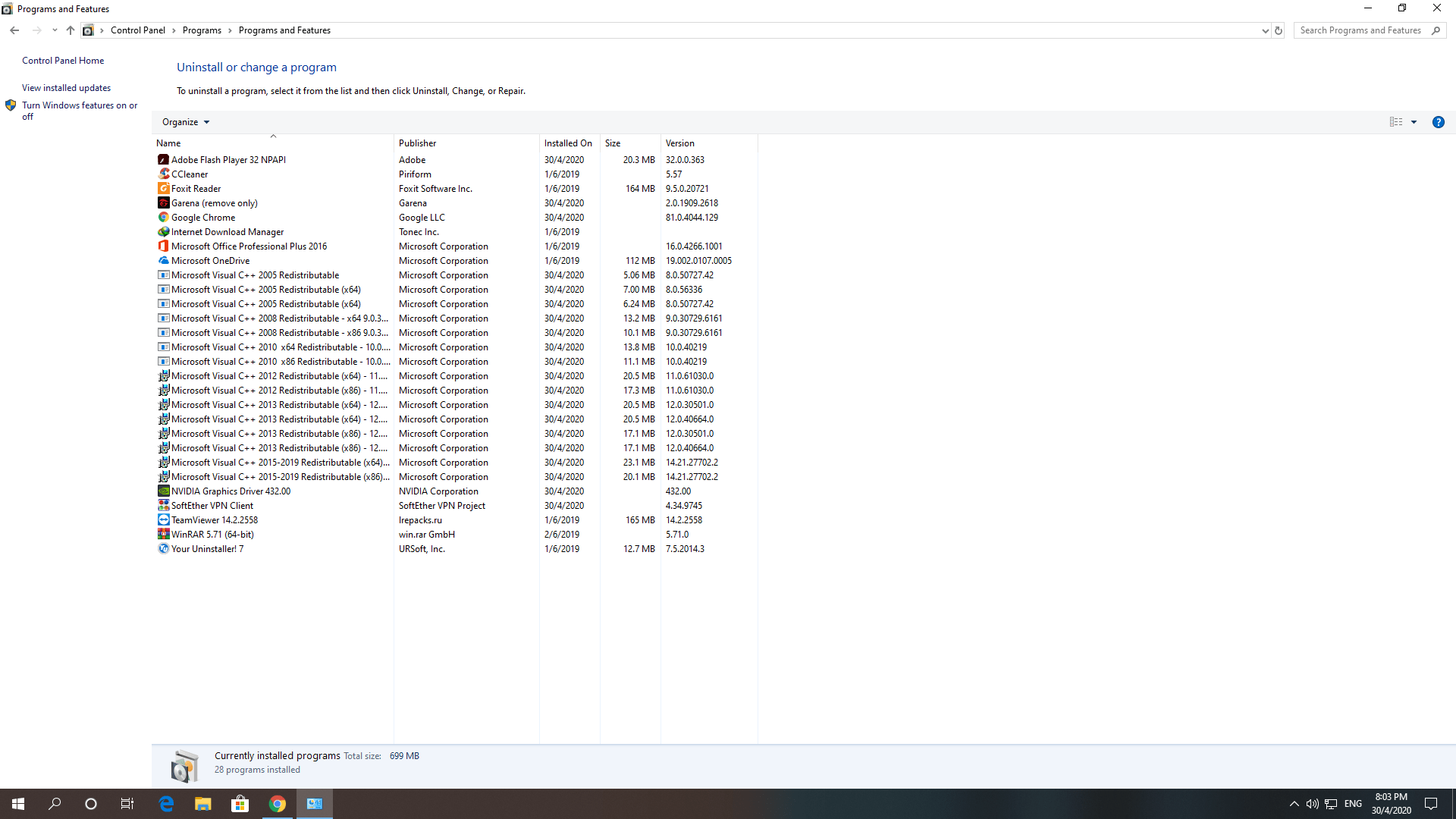This screenshot has height=819, width=1456.
Task: Open the clock and date in system tray
Action: pyautogui.click(x=1391, y=804)
